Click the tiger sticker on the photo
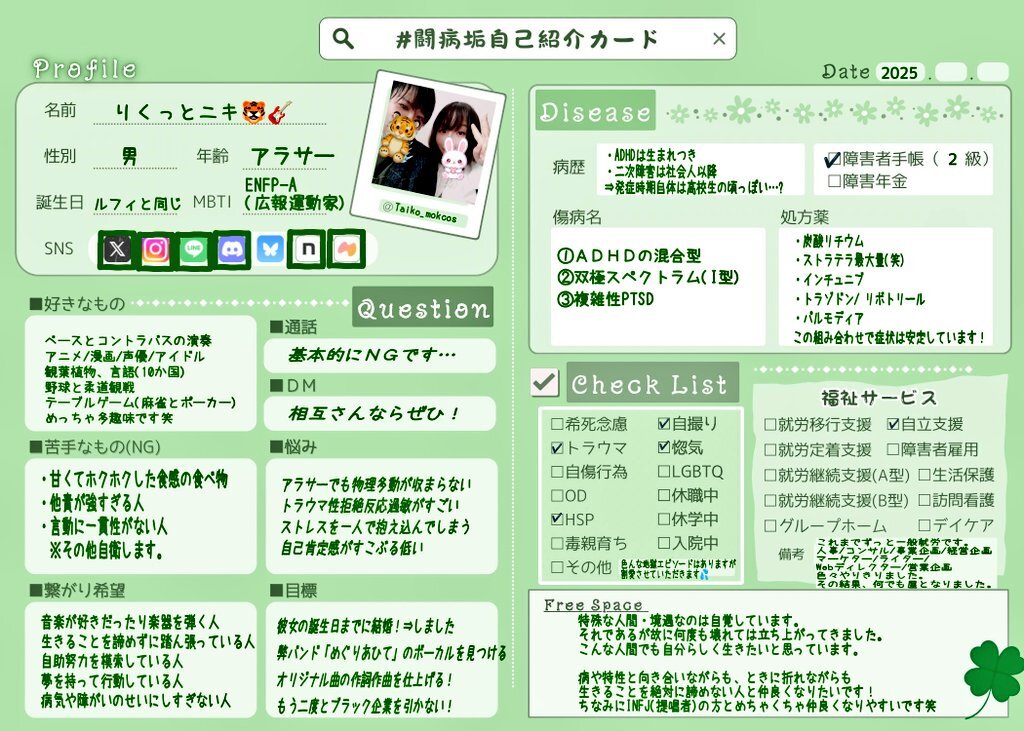1024x731 pixels. coord(398,136)
